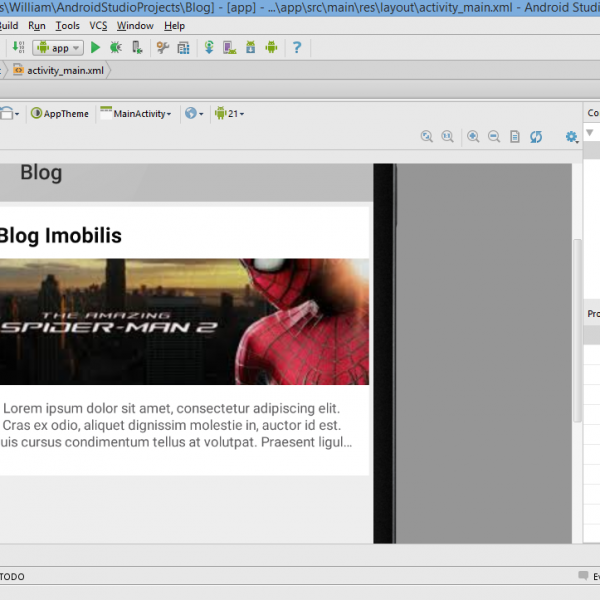600x600 pixels.
Task: Expand the Component Tree filter arrow
Action: coord(590,132)
